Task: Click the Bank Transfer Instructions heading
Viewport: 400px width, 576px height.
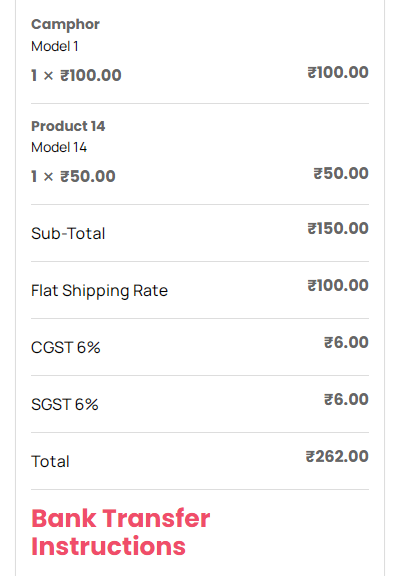Action: pyautogui.click(x=120, y=532)
